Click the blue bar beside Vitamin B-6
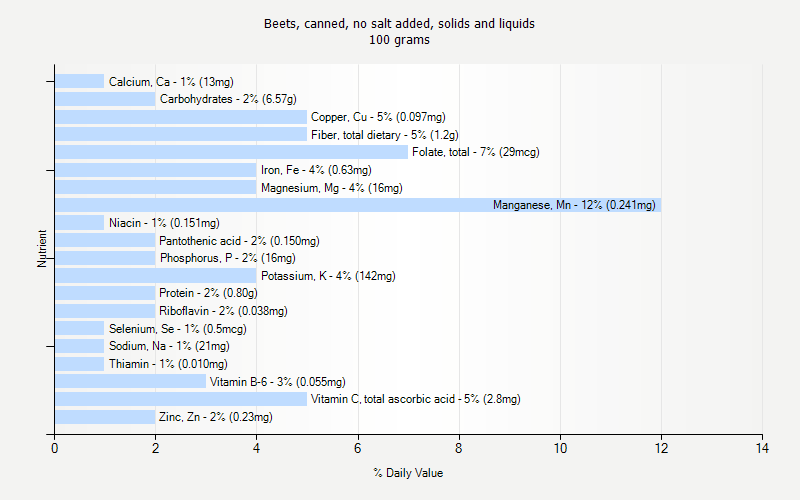The height and width of the screenshot is (500, 800). click(131, 381)
